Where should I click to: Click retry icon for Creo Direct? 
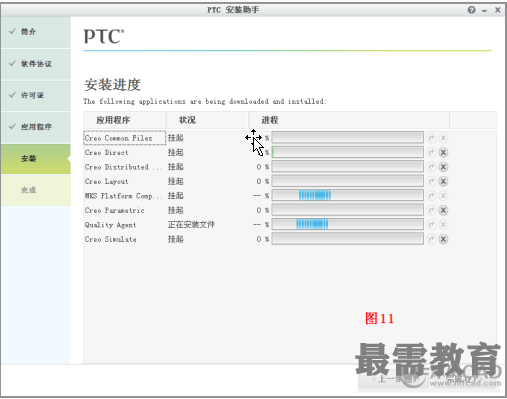point(432,152)
